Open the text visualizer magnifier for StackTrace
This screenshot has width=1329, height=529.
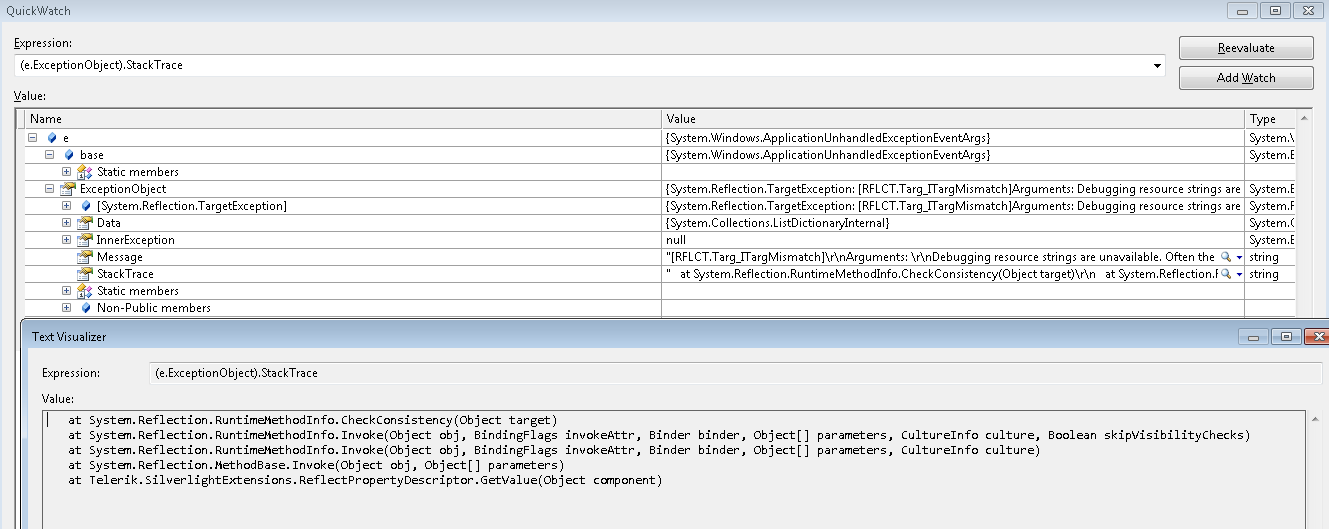(1226, 274)
